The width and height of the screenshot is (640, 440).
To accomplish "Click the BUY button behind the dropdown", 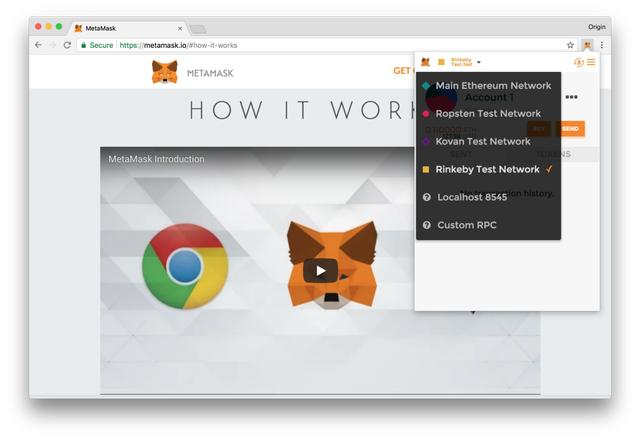I will pyautogui.click(x=539, y=129).
